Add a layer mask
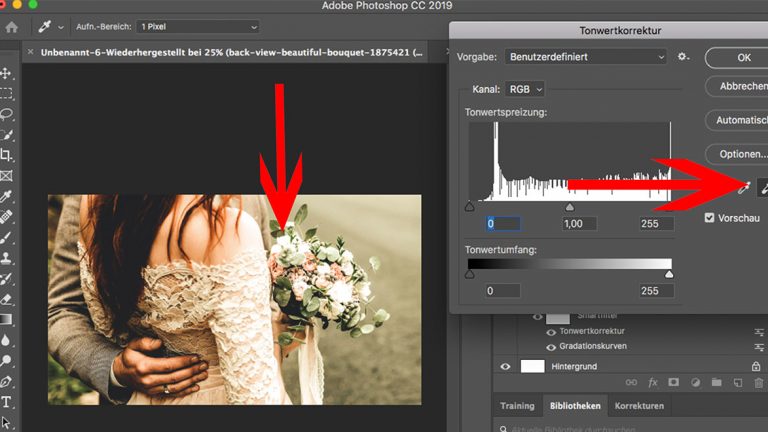Image resolution: width=768 pixels, height=432 pixels. pyautogui.click(x=674, y=382)
